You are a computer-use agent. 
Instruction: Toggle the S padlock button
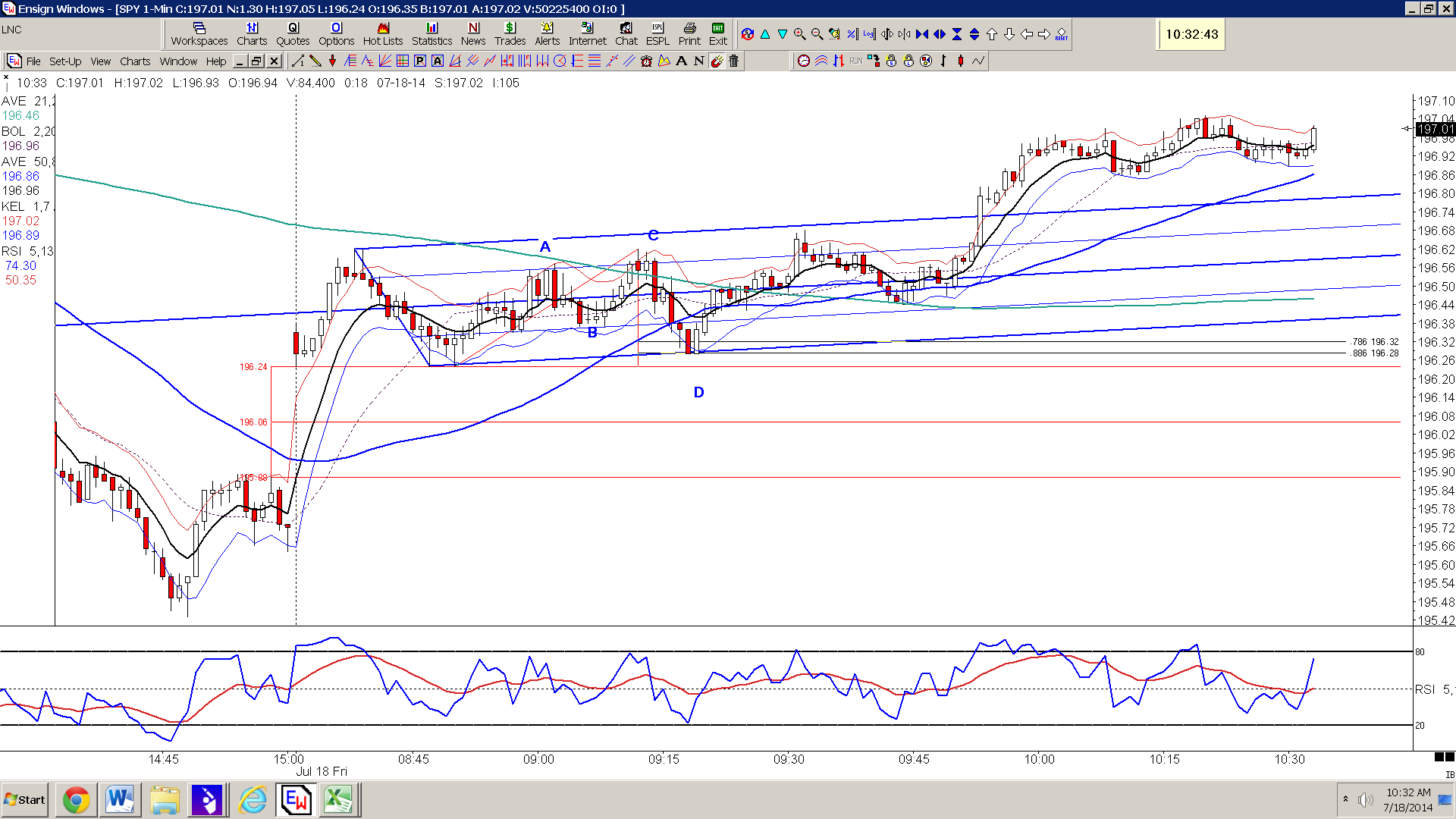(x=891, y=61)
